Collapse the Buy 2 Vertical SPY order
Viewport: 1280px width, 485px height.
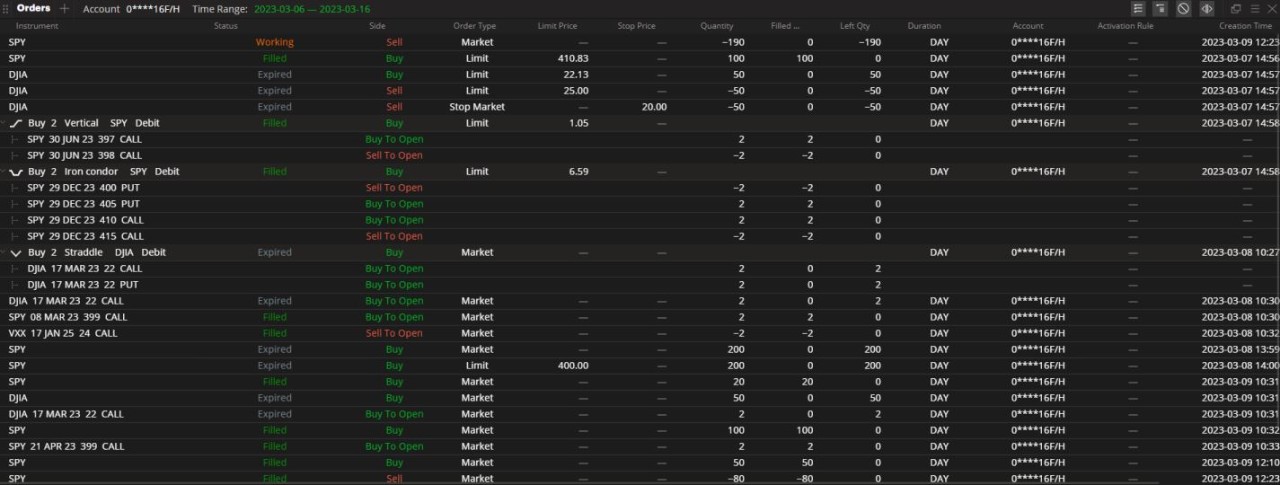[4, 123]
